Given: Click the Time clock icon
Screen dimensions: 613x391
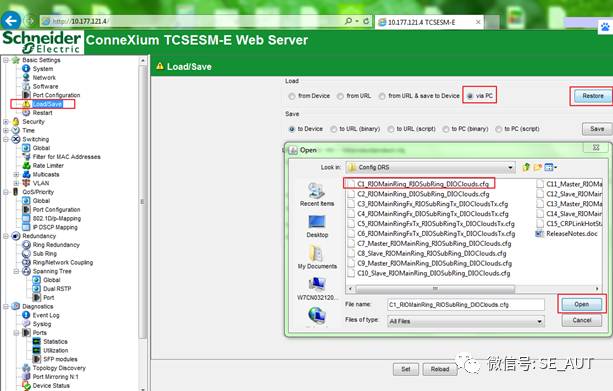Looking at the screenshot, I should pos(16,130).
